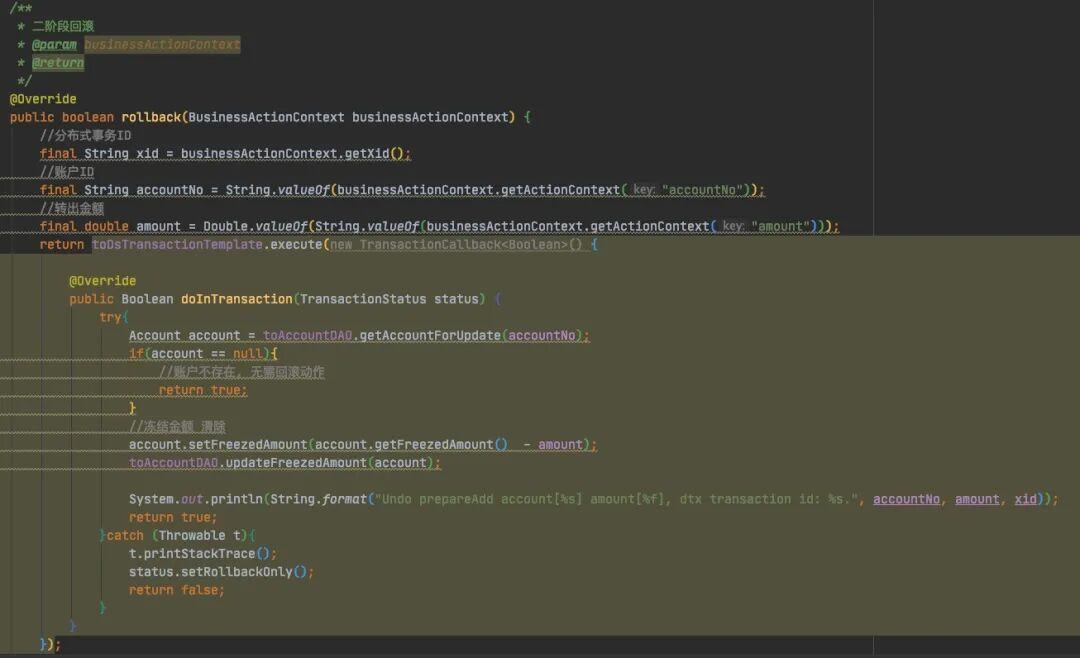Click the @return tag in the Javadoc comment
The height and width of the screenshot is (658, 1080).
point(58,63)
